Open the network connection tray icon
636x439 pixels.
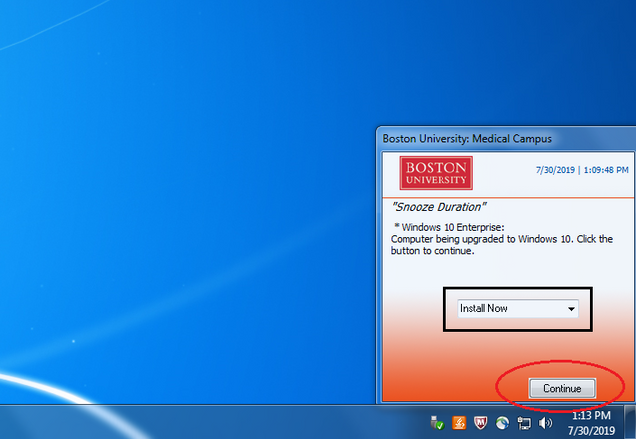coord(524,423)
